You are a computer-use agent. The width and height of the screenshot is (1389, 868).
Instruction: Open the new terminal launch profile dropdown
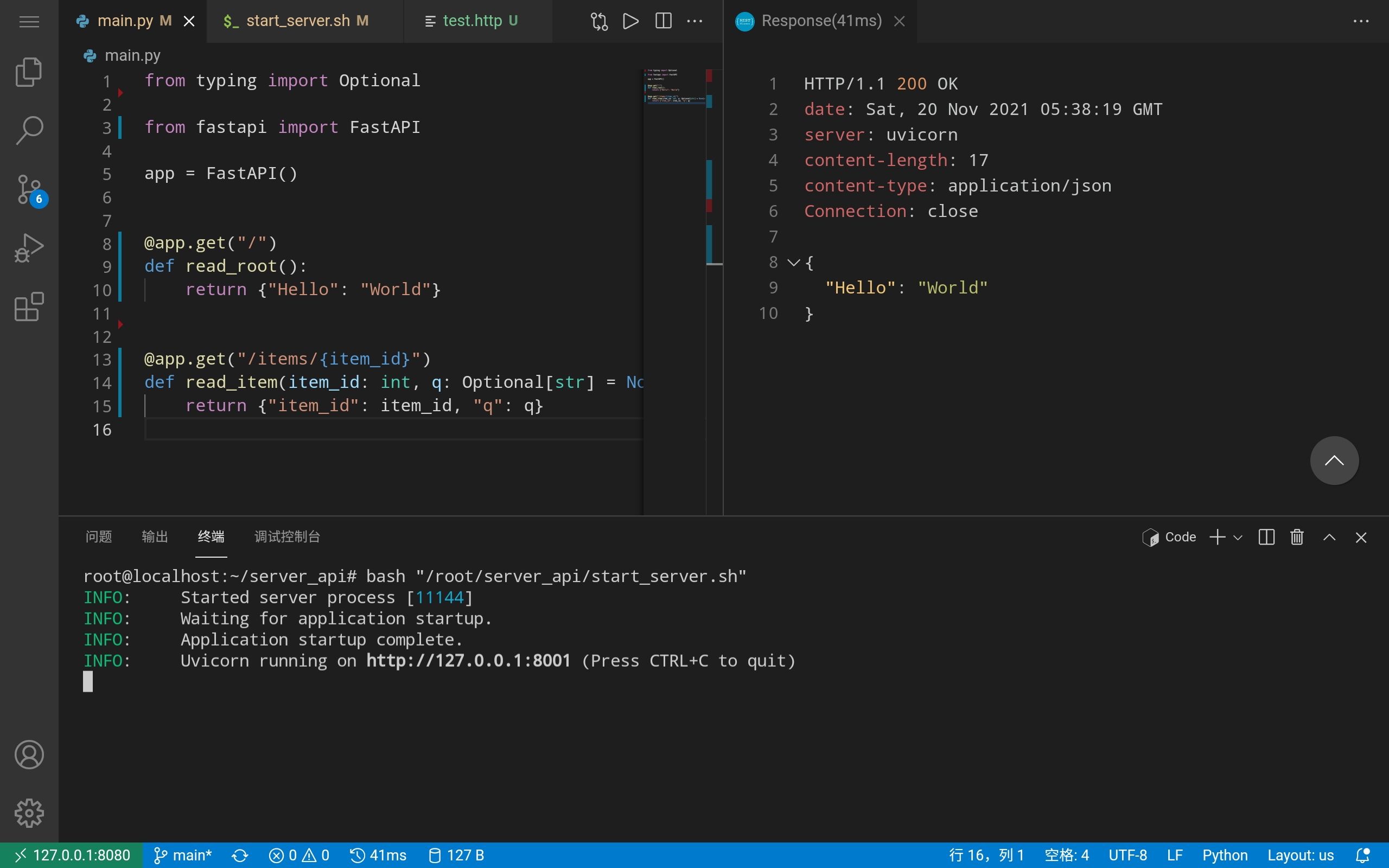(1238, 537)
